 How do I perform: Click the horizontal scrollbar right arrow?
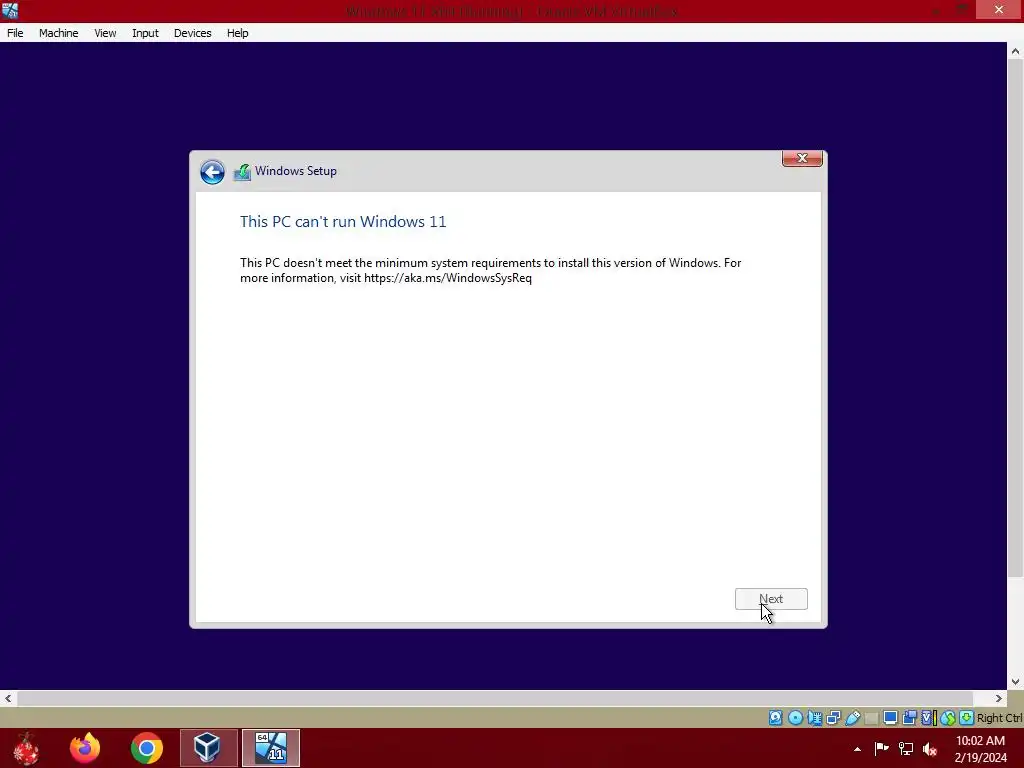coord(999,698)
